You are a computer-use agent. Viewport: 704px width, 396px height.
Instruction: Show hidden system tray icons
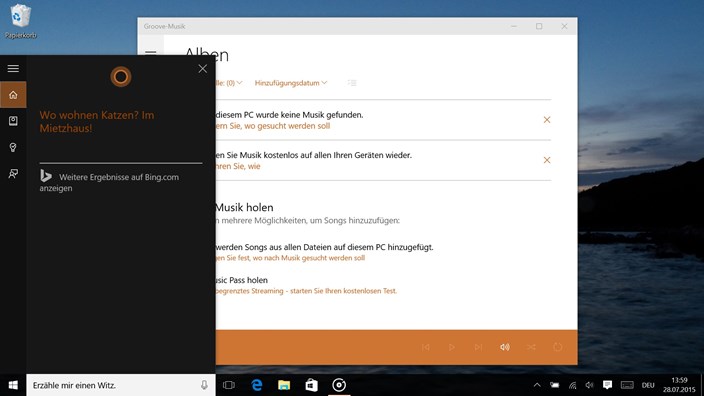click(537, 385)
